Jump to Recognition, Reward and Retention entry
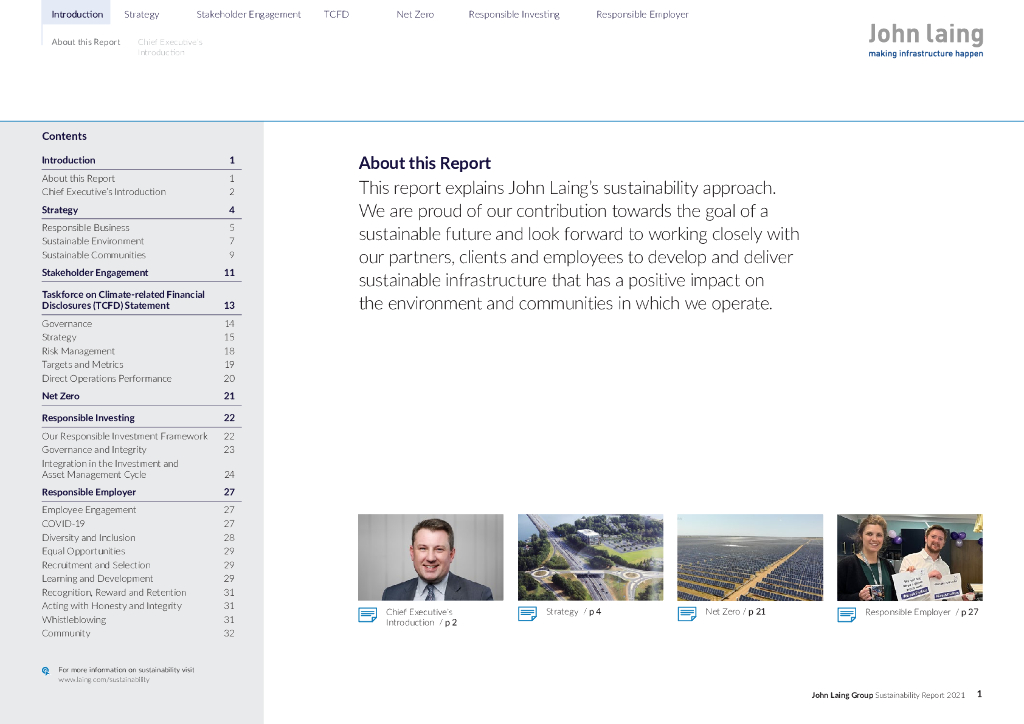 pos(138,593)
